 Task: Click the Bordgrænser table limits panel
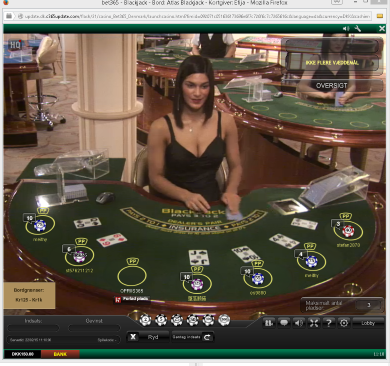tap(29, 295)
